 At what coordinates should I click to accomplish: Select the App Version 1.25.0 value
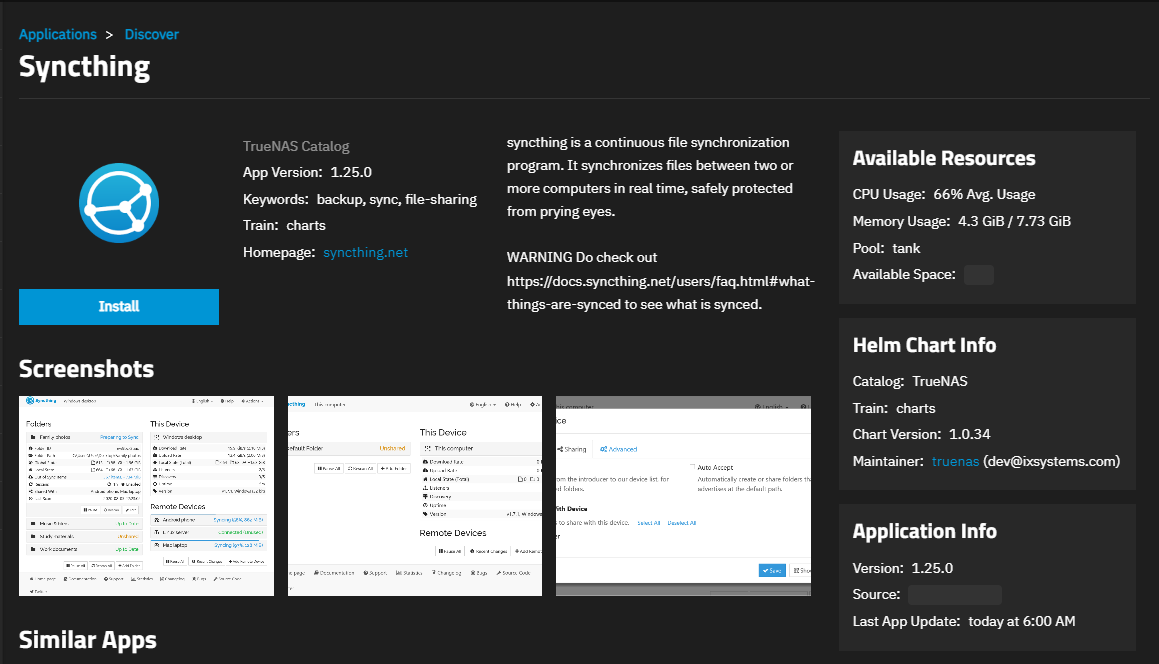[351, 172]
